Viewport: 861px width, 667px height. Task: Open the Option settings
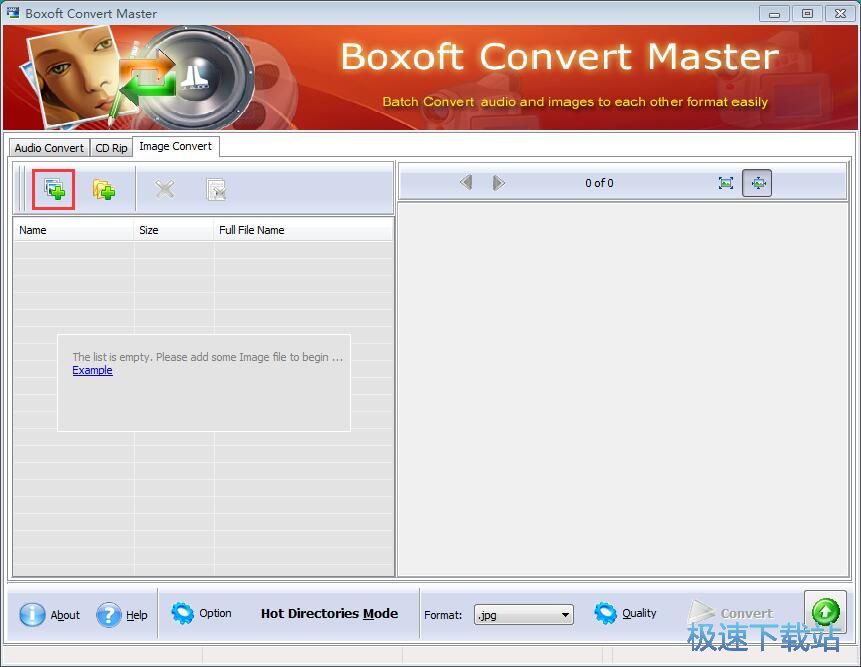202,614
